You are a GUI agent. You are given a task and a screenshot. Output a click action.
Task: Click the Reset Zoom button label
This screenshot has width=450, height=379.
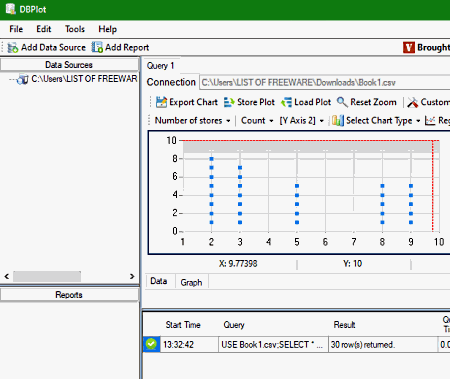[373, 102]
